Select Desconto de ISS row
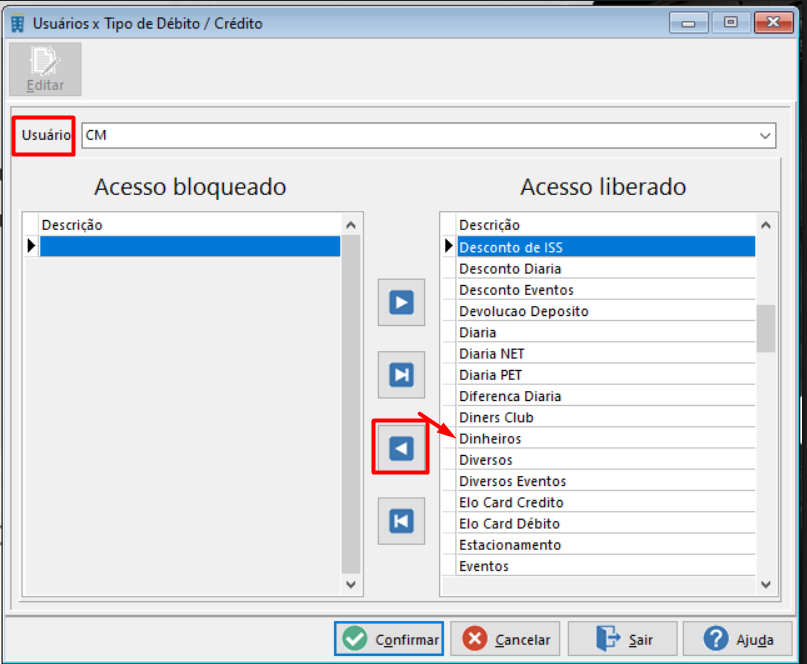The height and width of the screenshot is (664, 807). pyautogui.click(x=606, y=247)
